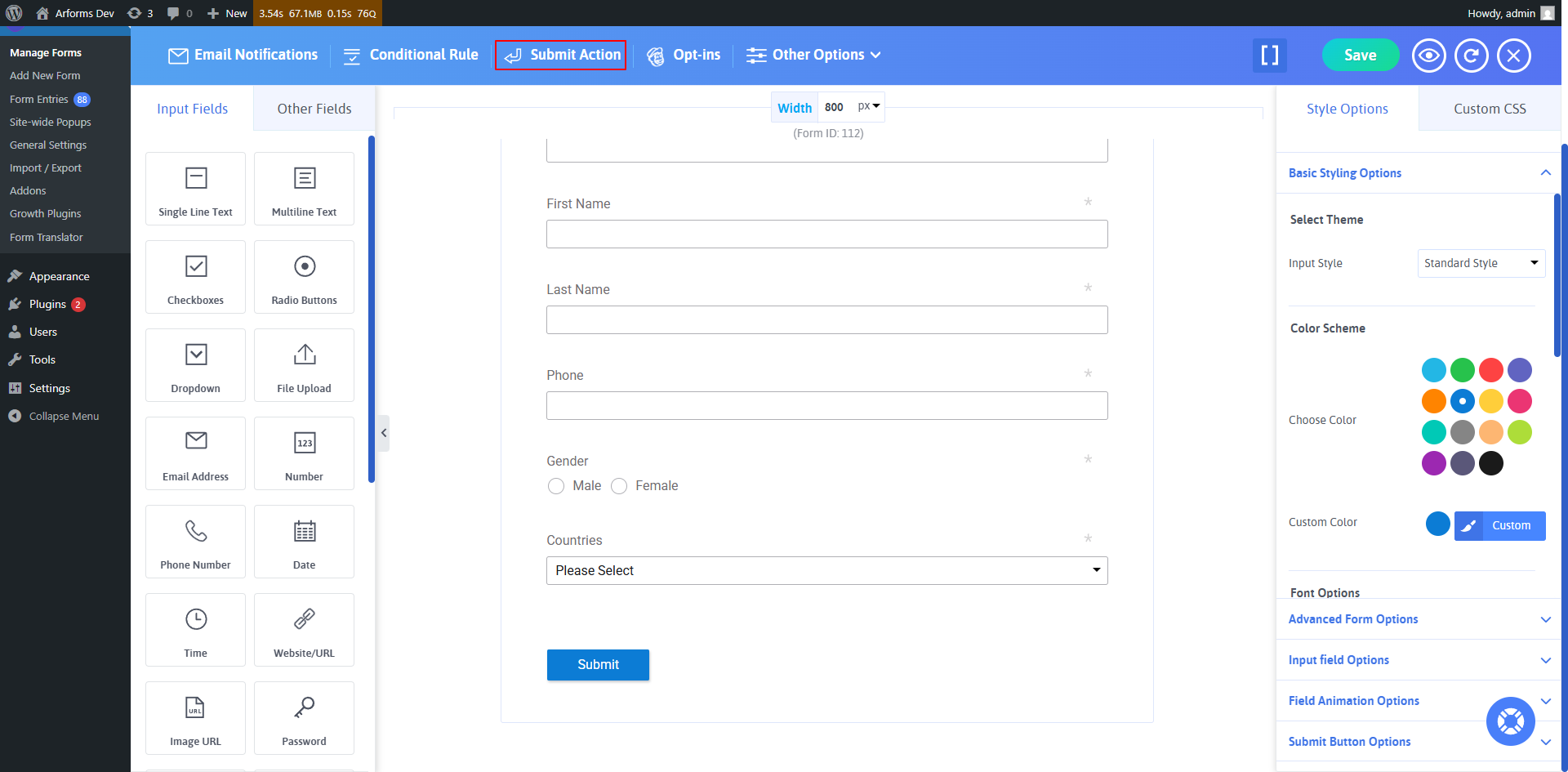Preview the form with eye icon
1568x772 pixels.
point(1429,56)
